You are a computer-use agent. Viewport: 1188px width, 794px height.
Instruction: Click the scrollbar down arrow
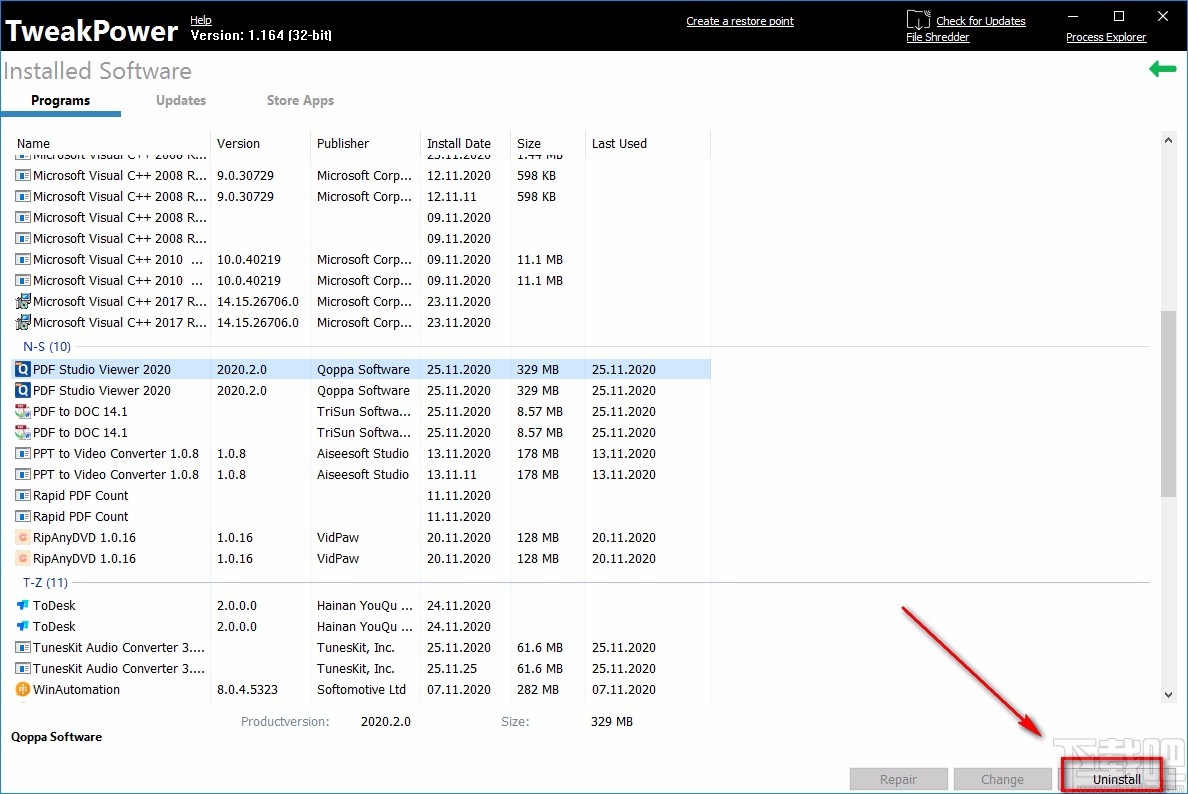1168,695
